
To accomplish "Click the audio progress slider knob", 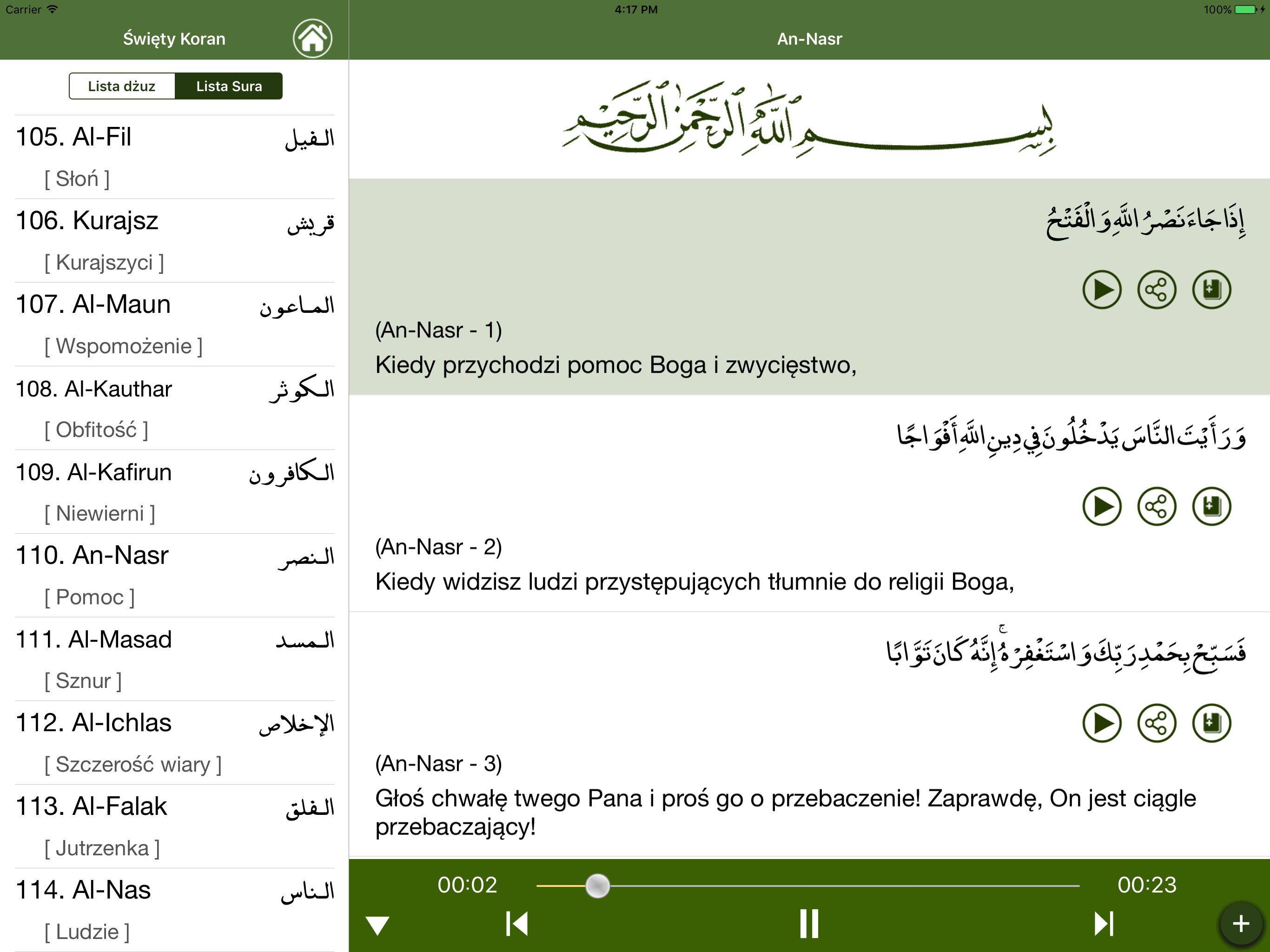I will (x=597, y=886).
